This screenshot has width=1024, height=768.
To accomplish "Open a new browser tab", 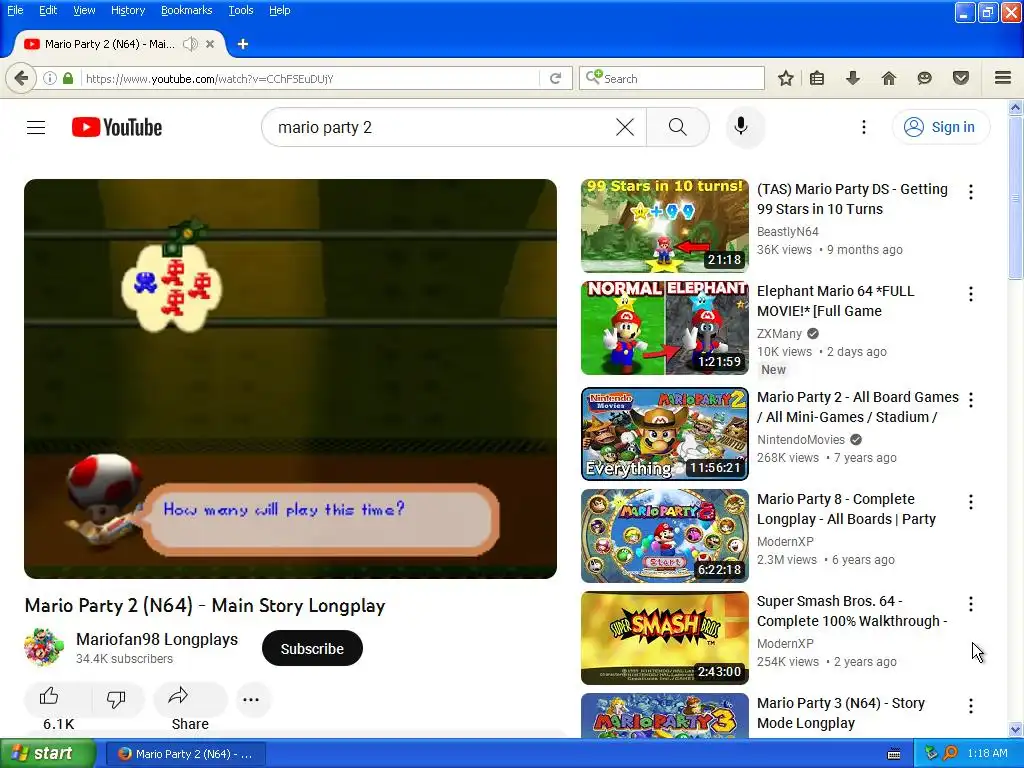I will pyautogui.click(x=242, y=44).
